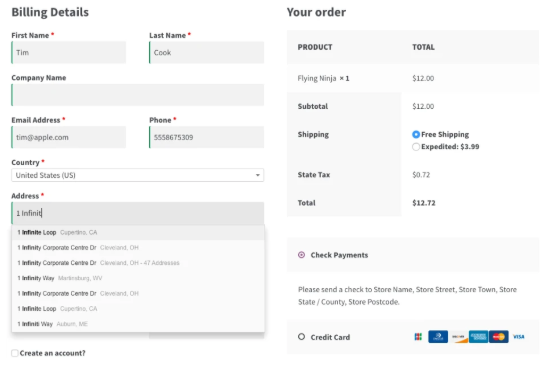Click the Visa card icon

click(x=519, y=337)
